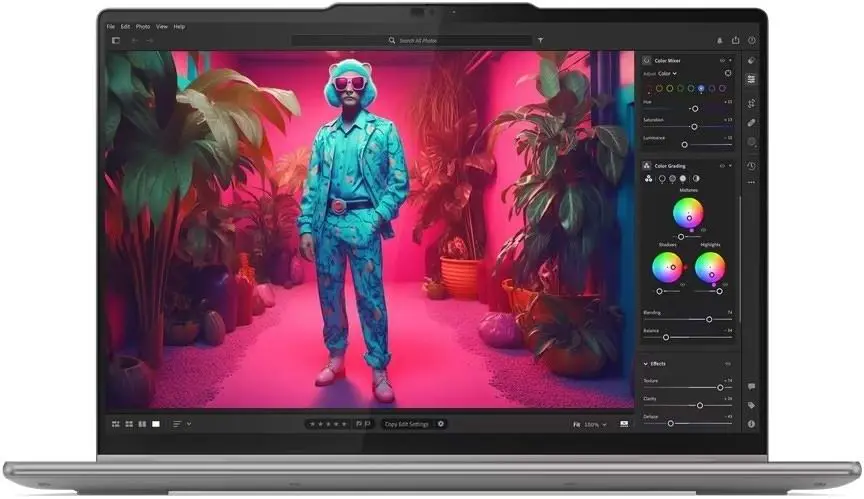
Task: Click the forward navigation arrow
Action: pos(149,40)
